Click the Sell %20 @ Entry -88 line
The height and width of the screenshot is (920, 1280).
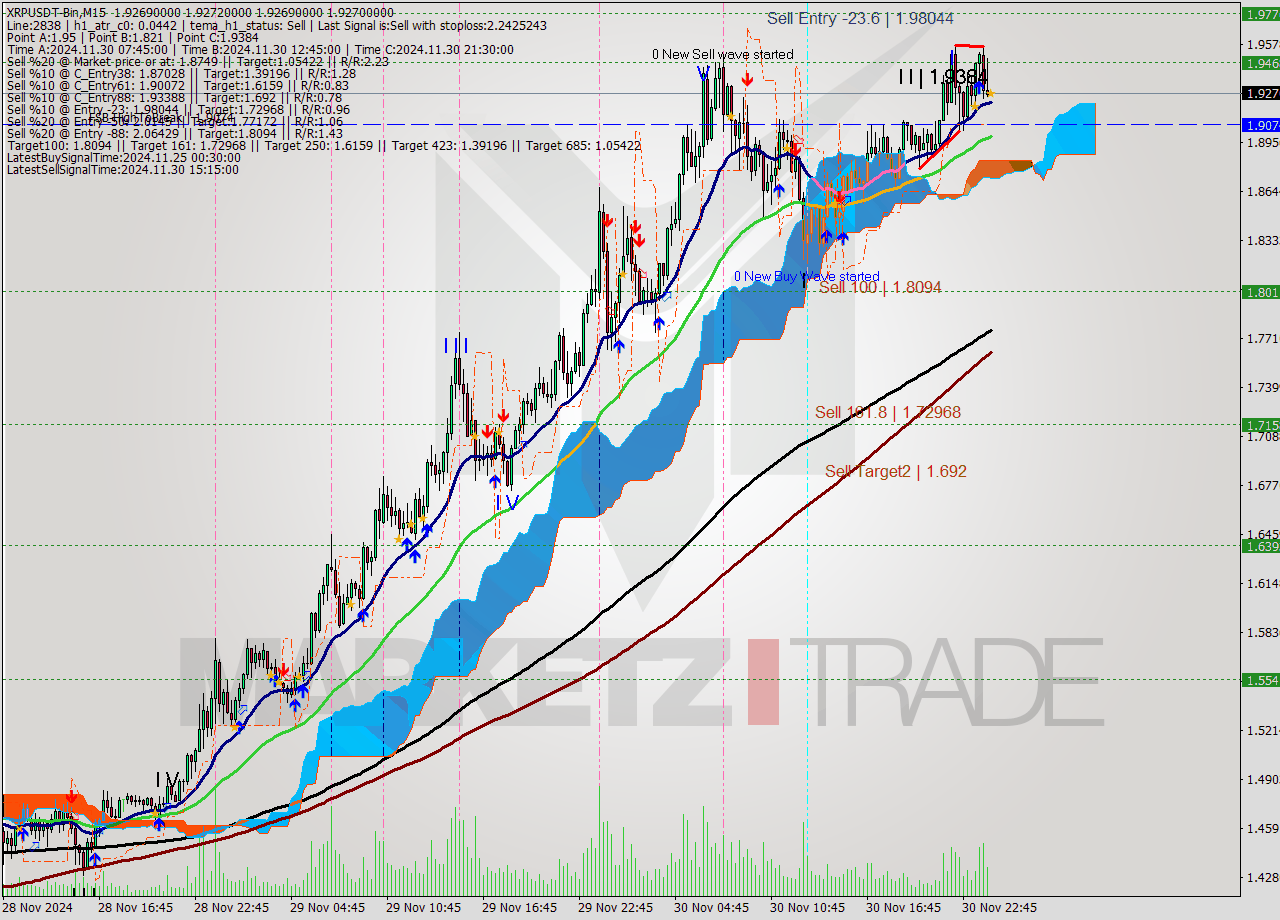point(174,133)
